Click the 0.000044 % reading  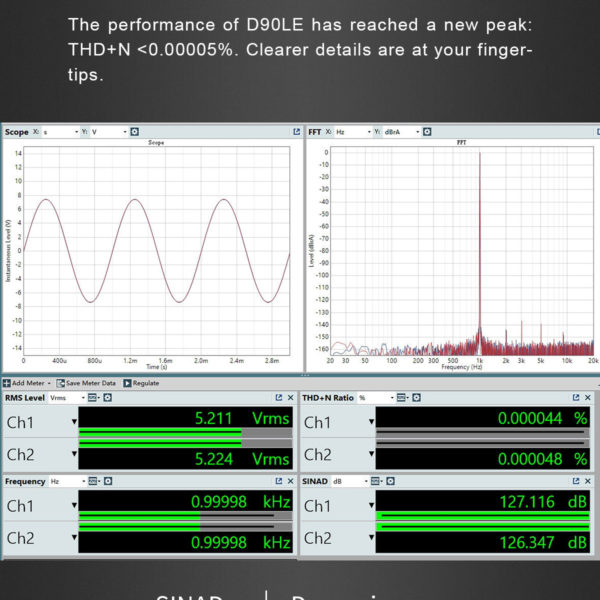(x=542, y=418)
